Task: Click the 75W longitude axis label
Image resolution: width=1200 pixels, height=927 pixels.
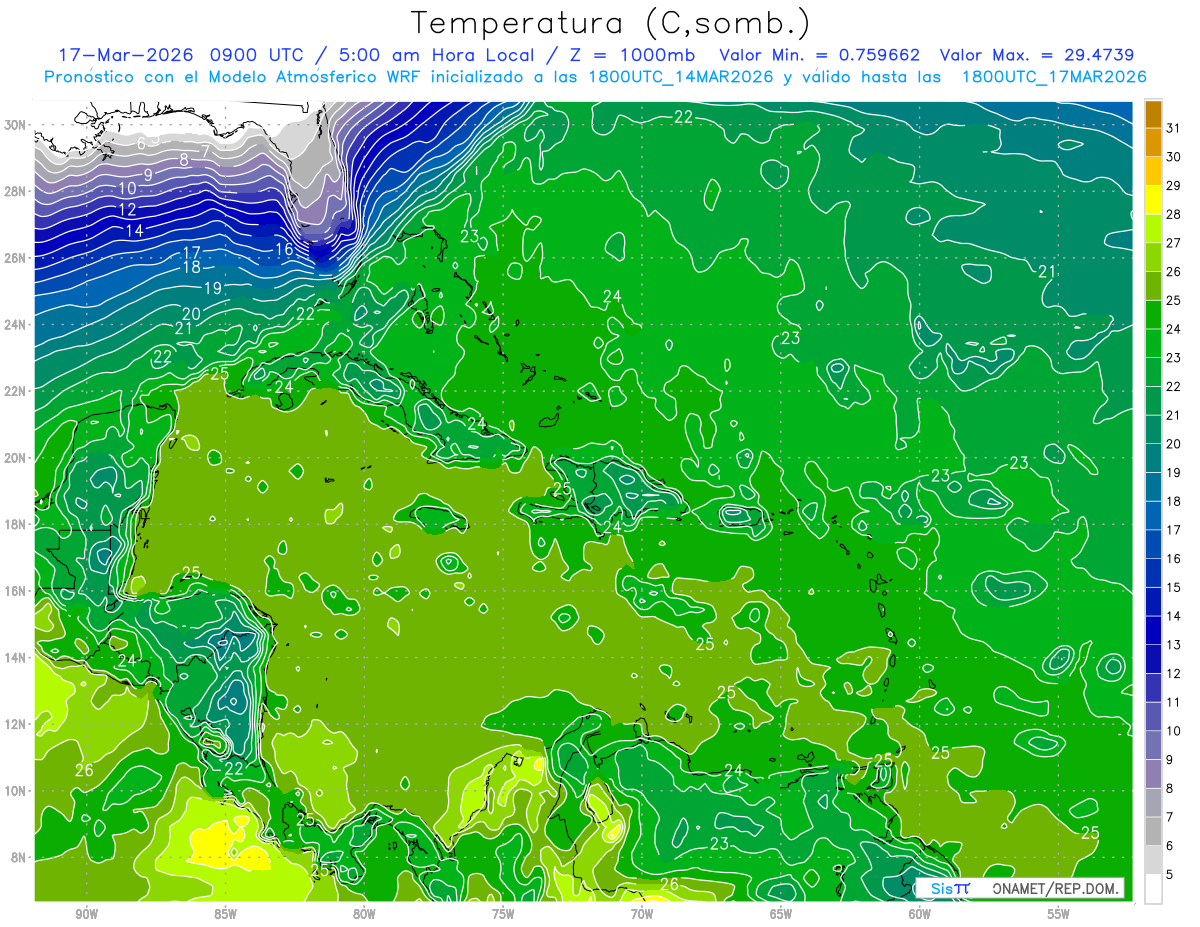Action: [503, 913]
